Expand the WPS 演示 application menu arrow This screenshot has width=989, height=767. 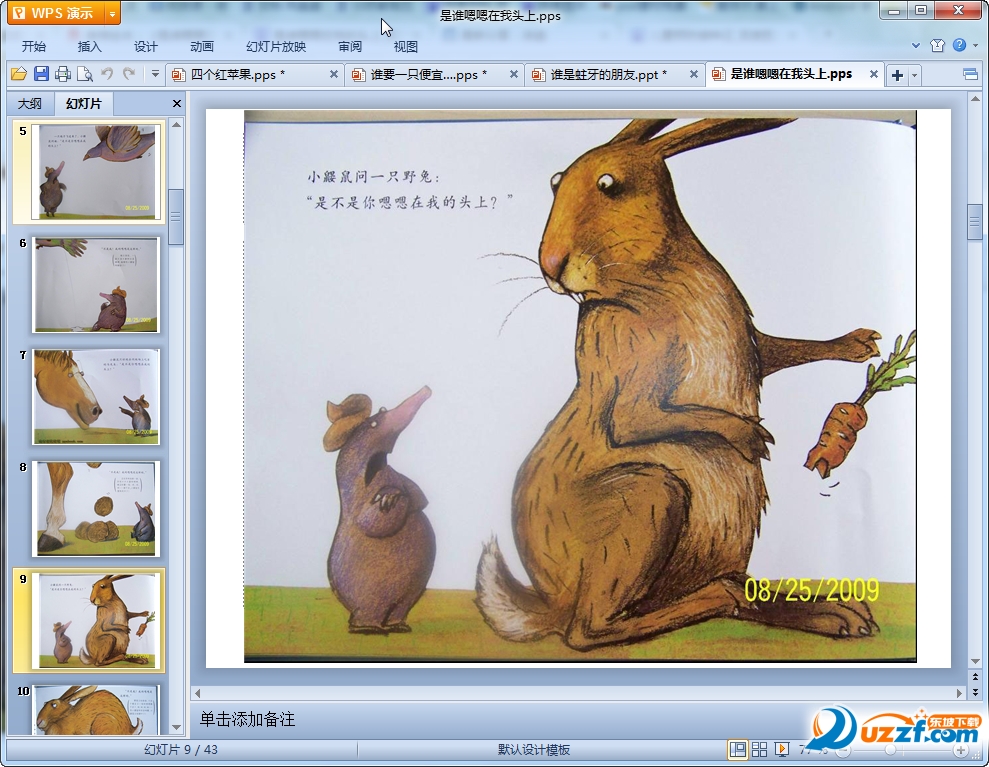(112, 13)
